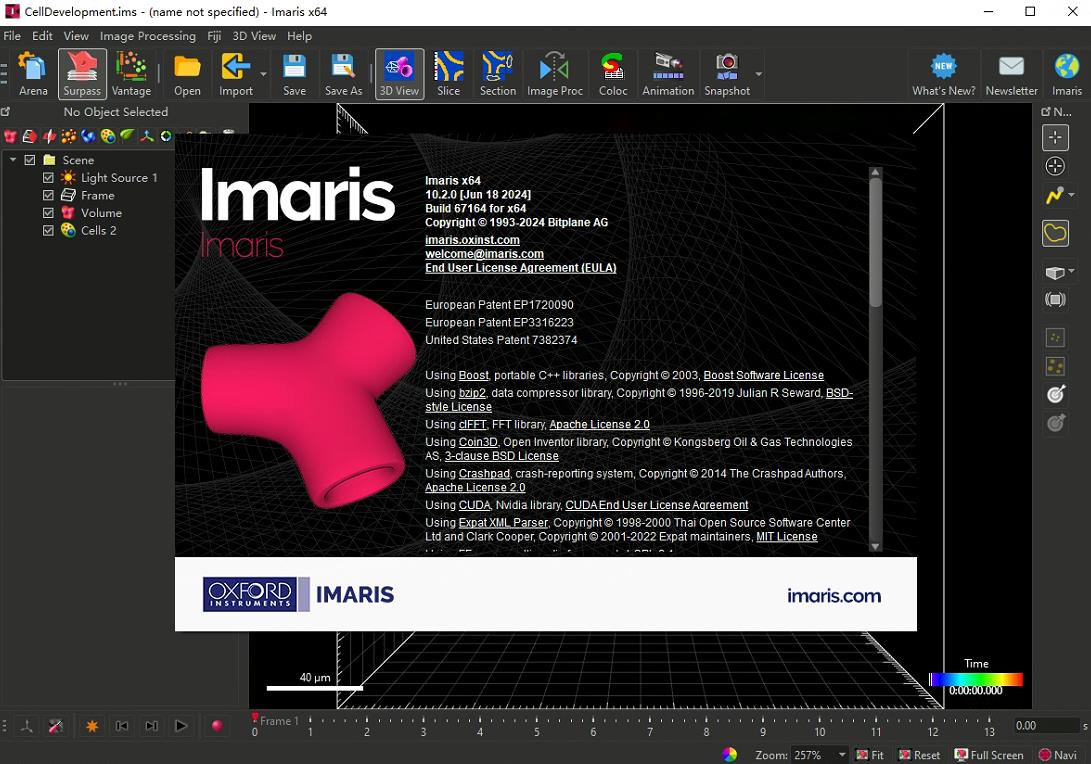The image size is (1091, 764).
Task: Open the Zoom percentage dropdown
Action: 842,755
